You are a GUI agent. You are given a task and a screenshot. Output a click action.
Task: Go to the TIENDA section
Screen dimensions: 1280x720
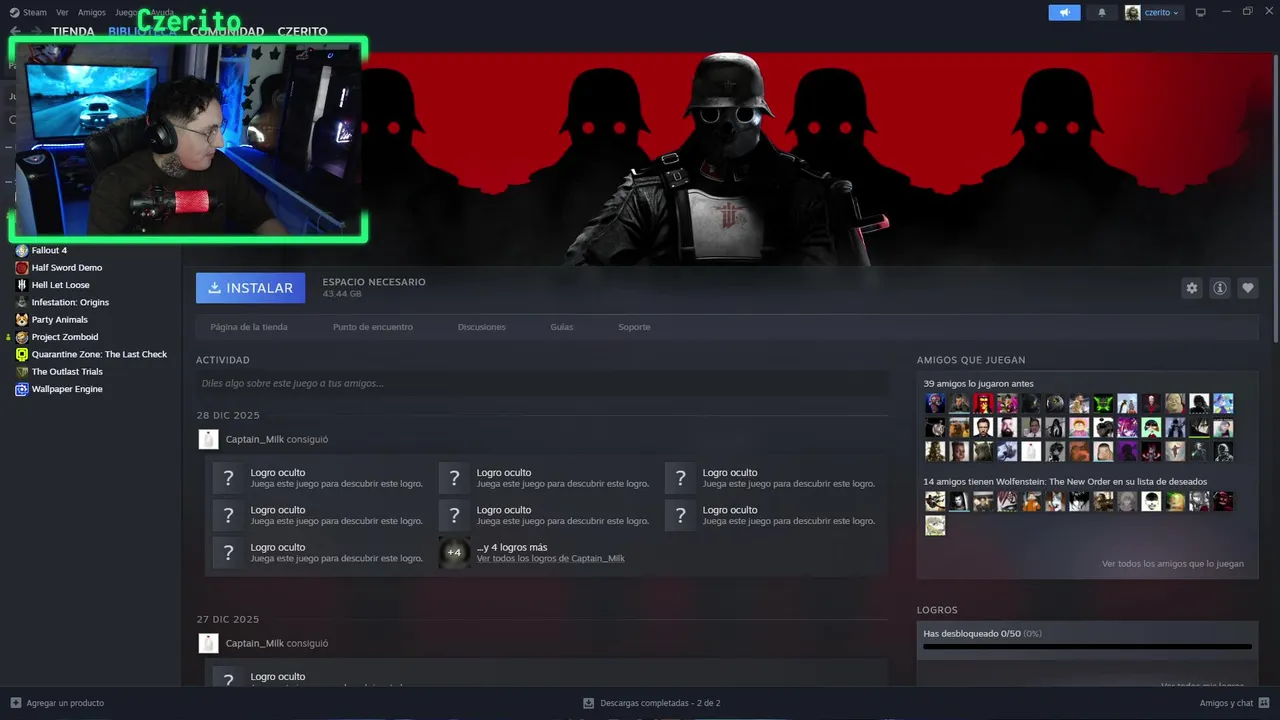click(73, 31)
